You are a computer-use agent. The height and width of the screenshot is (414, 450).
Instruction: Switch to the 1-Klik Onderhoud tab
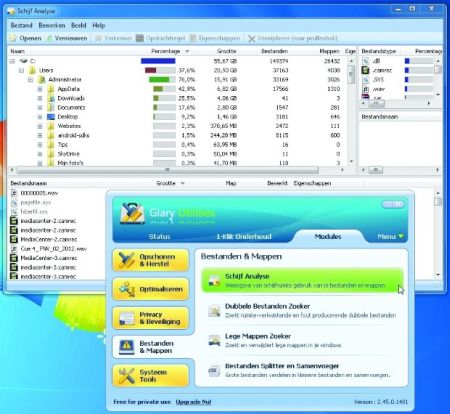pyautogui.click(x=244, y=236)
